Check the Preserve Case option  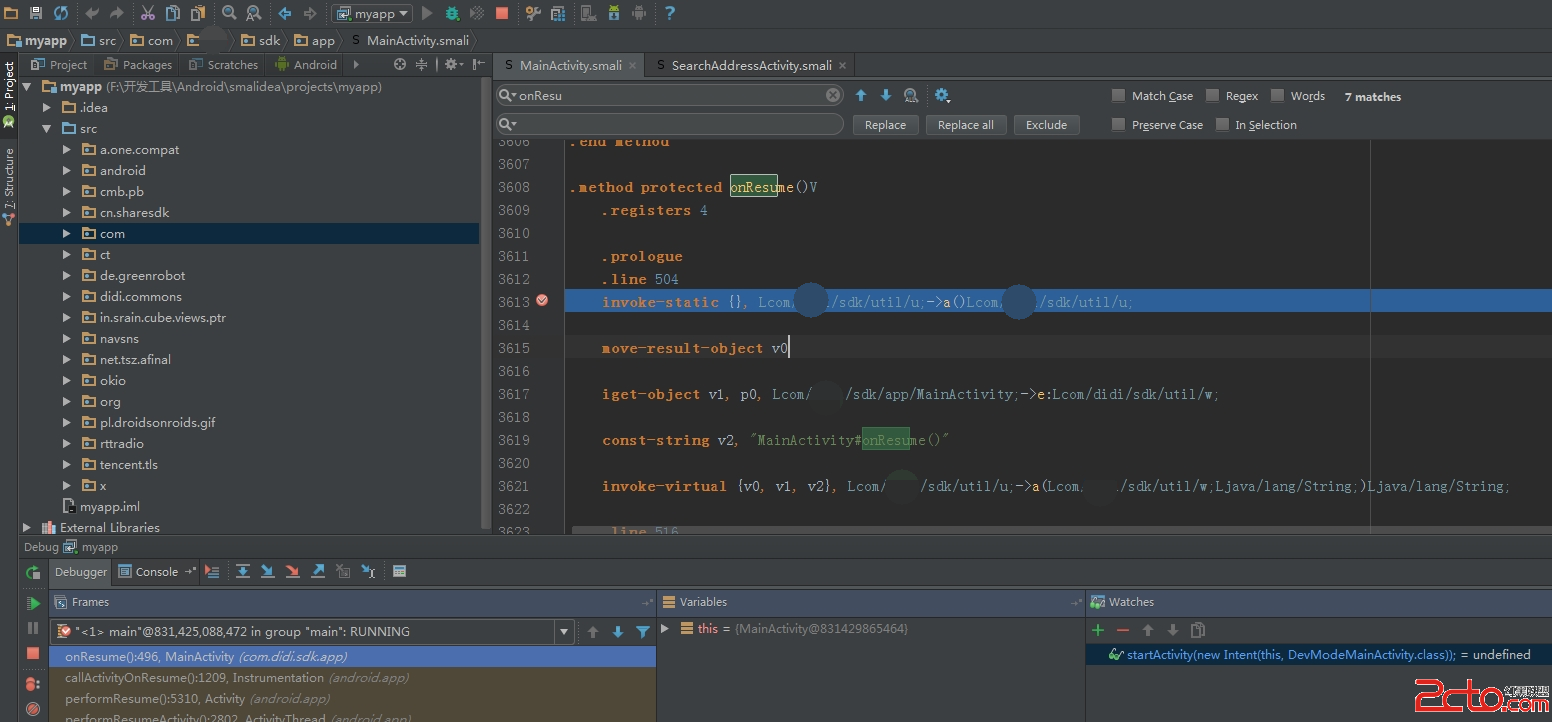click(1118, 125)
